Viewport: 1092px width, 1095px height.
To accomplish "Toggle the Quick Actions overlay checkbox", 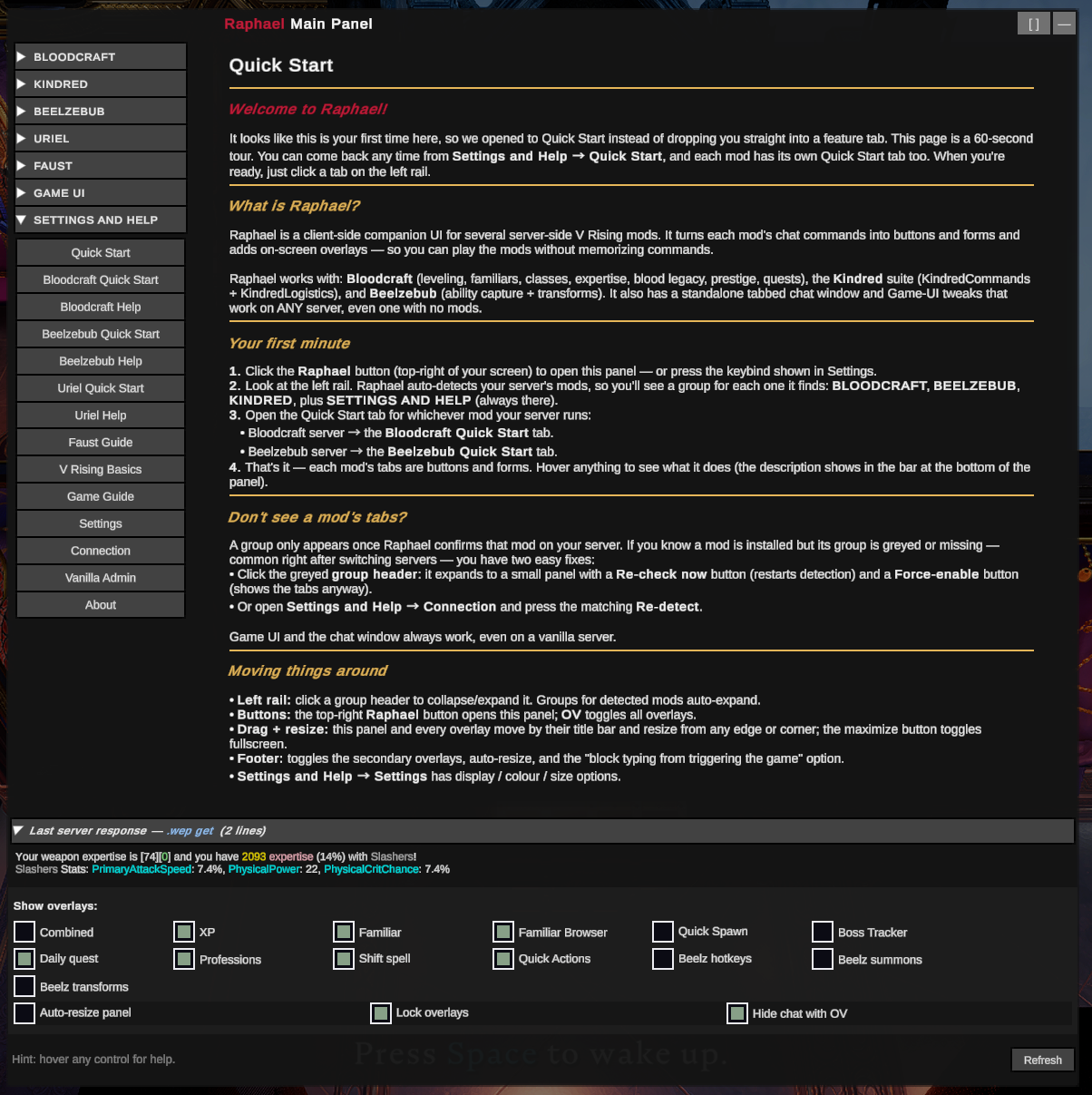I will click(x=503, y=959).
